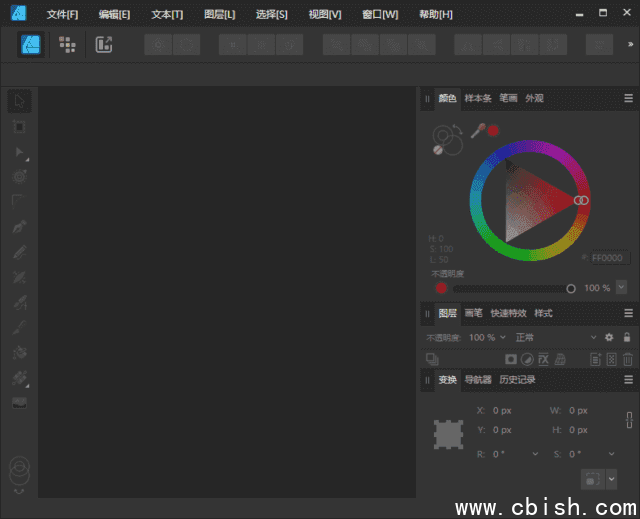The height and width of the screenshot is (519, 640).
Task: Switch to the 样式 Styles tab
Action: (543, 313)
